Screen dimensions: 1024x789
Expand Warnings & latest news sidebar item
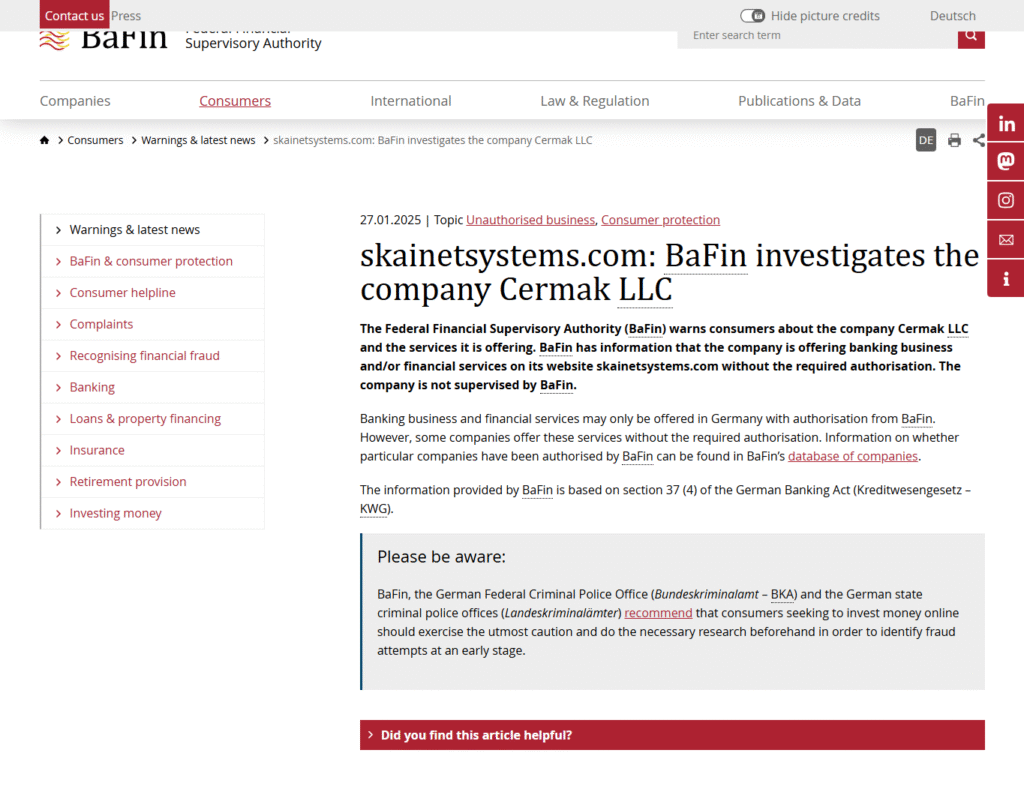tap(134, 230)
